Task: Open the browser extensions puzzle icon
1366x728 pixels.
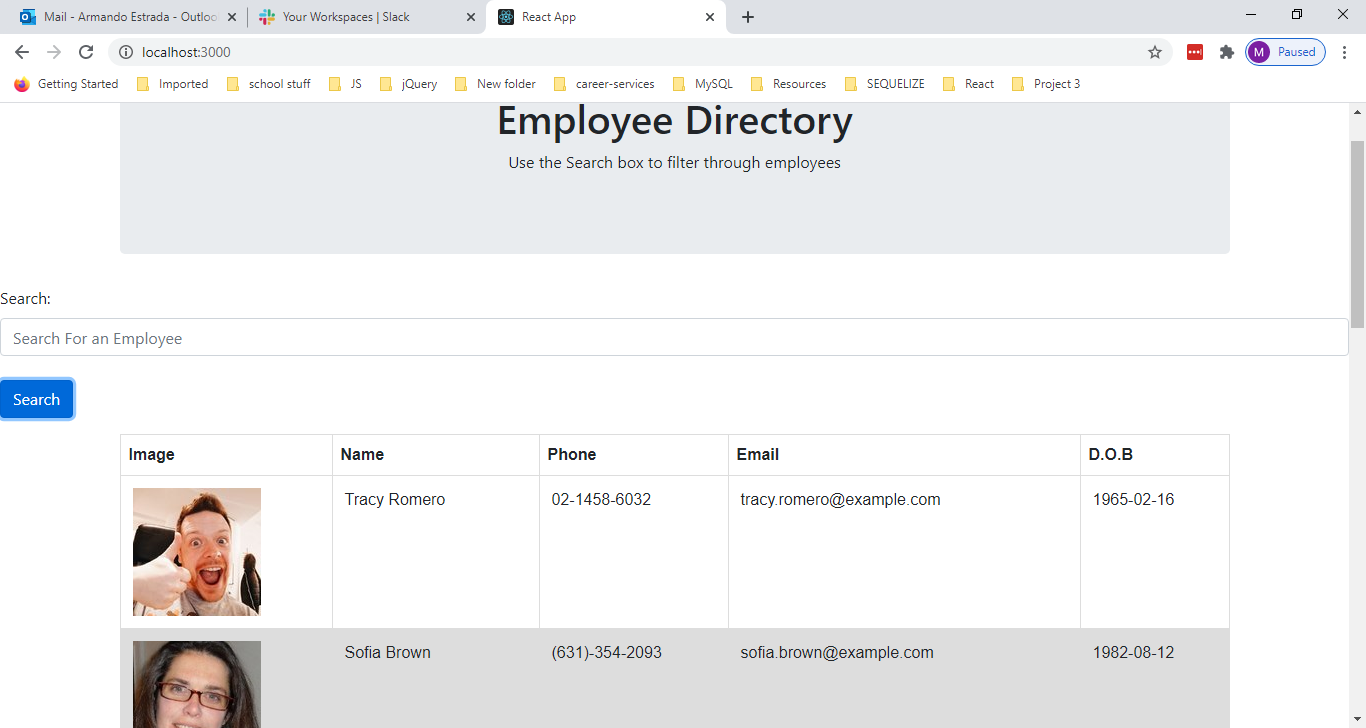Action: point(1226,52)
